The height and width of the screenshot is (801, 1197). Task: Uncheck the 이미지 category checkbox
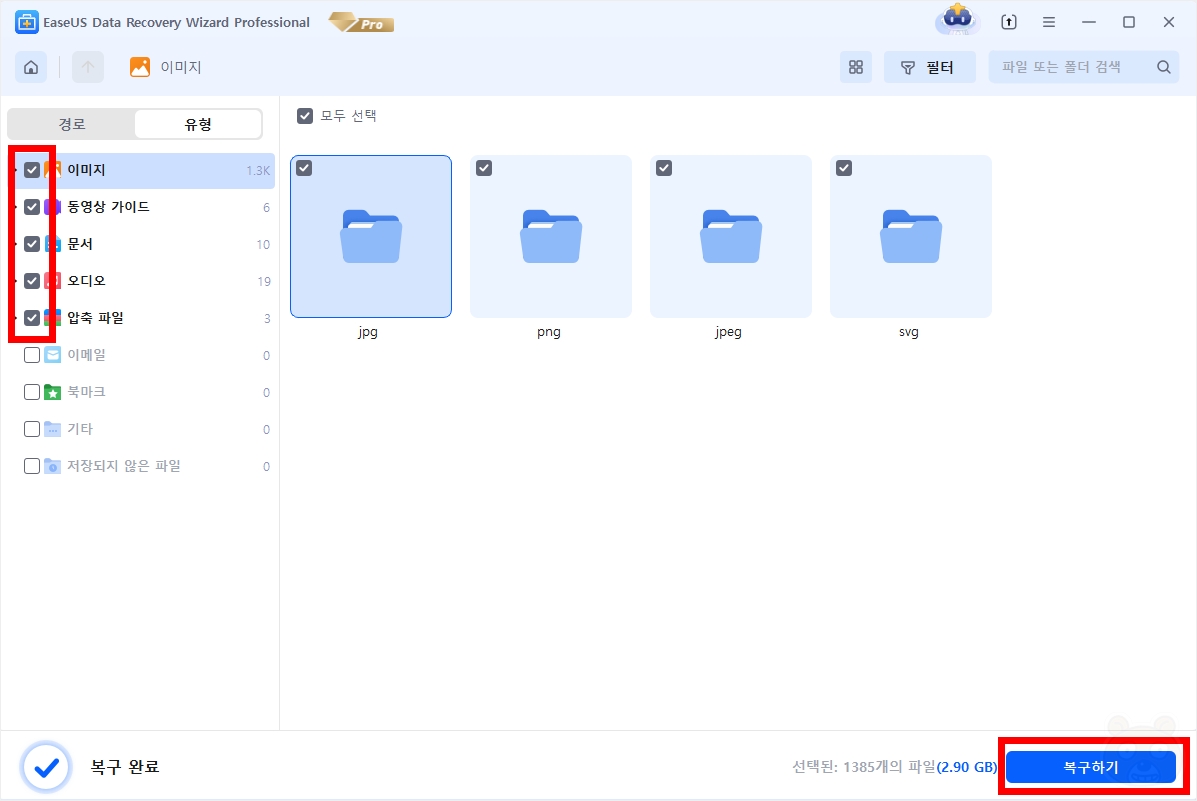32,170
